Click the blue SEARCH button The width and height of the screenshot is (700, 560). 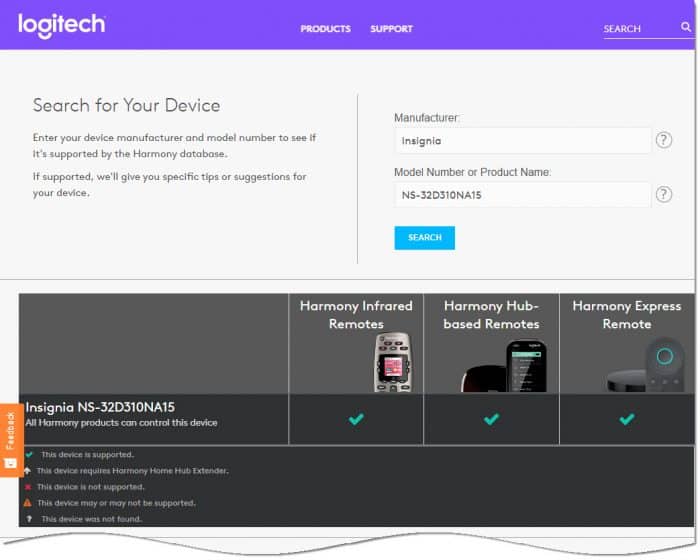(425, 238)
